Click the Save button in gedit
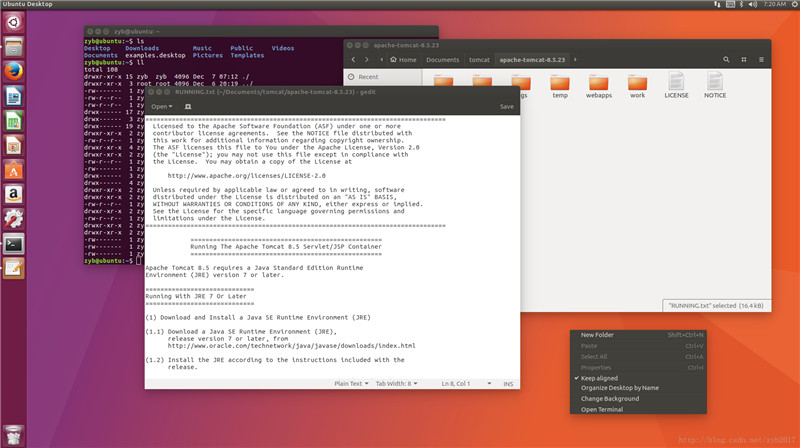The height and width of the screenshot is (448, 800). pos(507,106)
